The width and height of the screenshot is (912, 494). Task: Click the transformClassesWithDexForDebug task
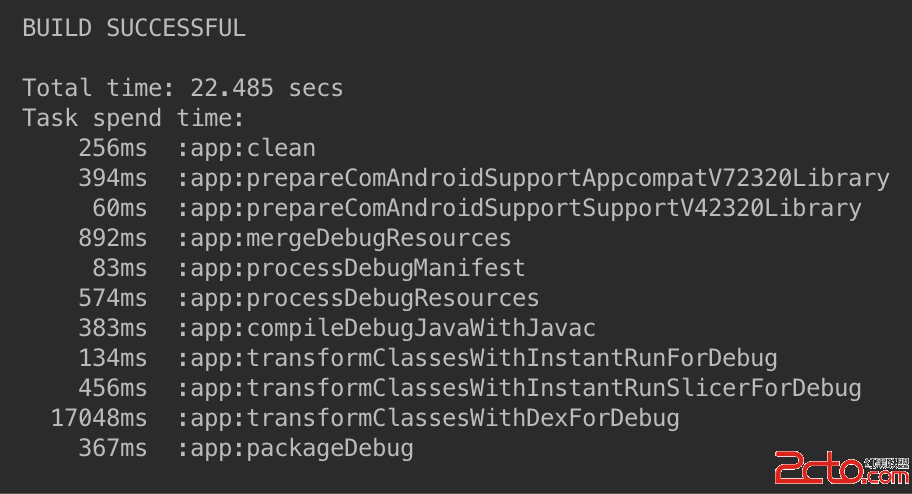click(428, 418)
